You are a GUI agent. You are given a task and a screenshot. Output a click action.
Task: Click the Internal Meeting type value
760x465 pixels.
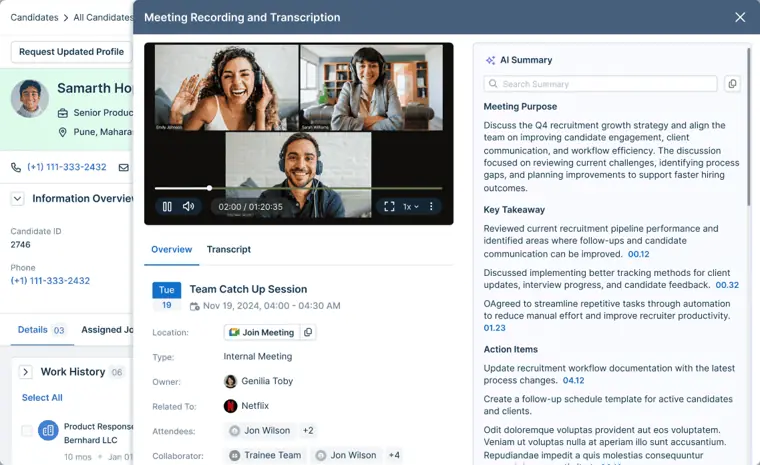coord(257,356)
